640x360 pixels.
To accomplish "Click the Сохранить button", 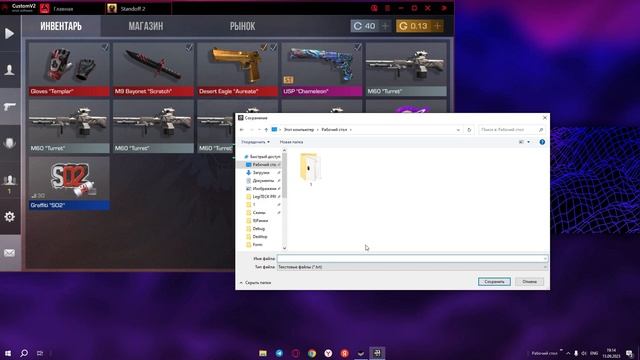I will [494, 282].
